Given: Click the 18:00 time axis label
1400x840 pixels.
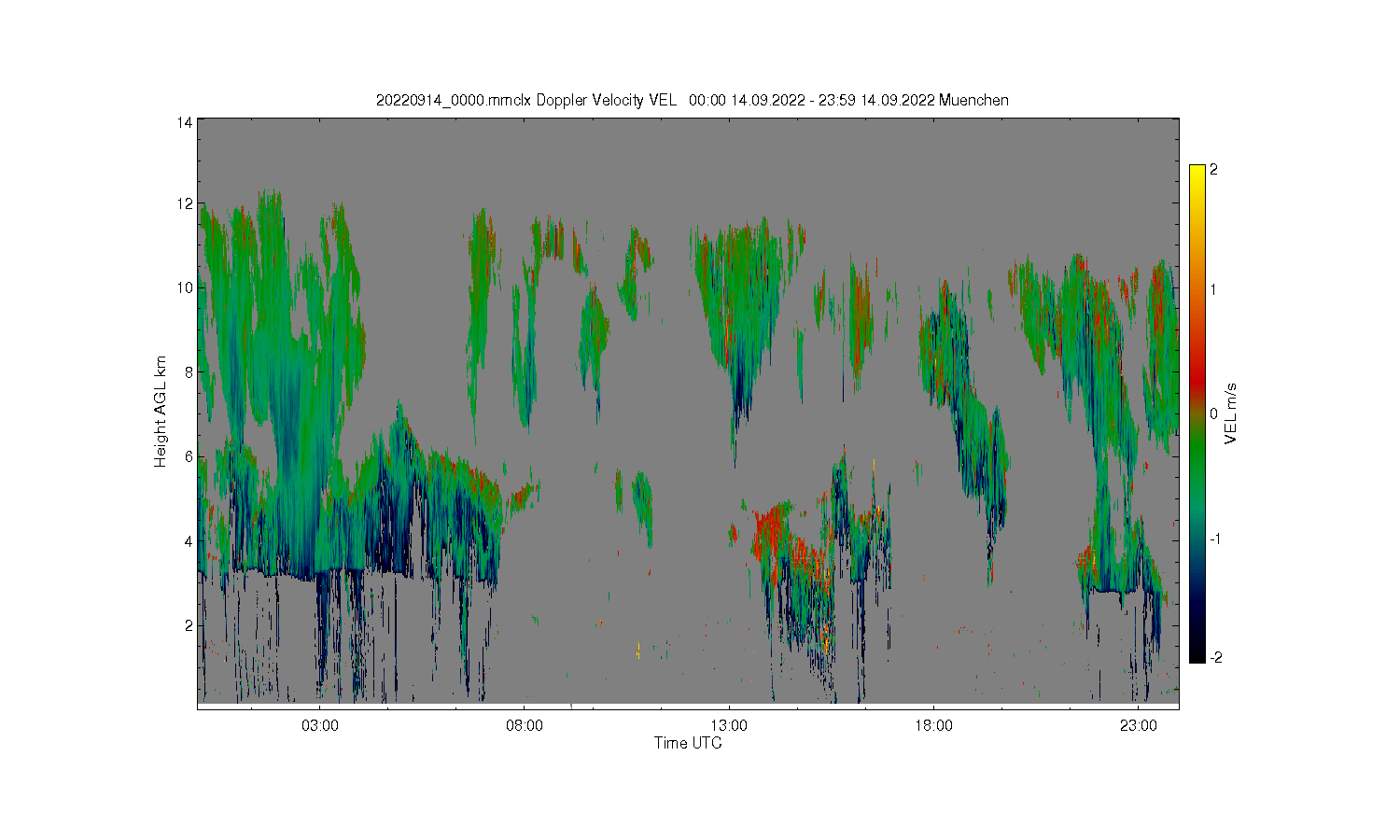Looking at the screenshot, I should (x=933, y=726).
